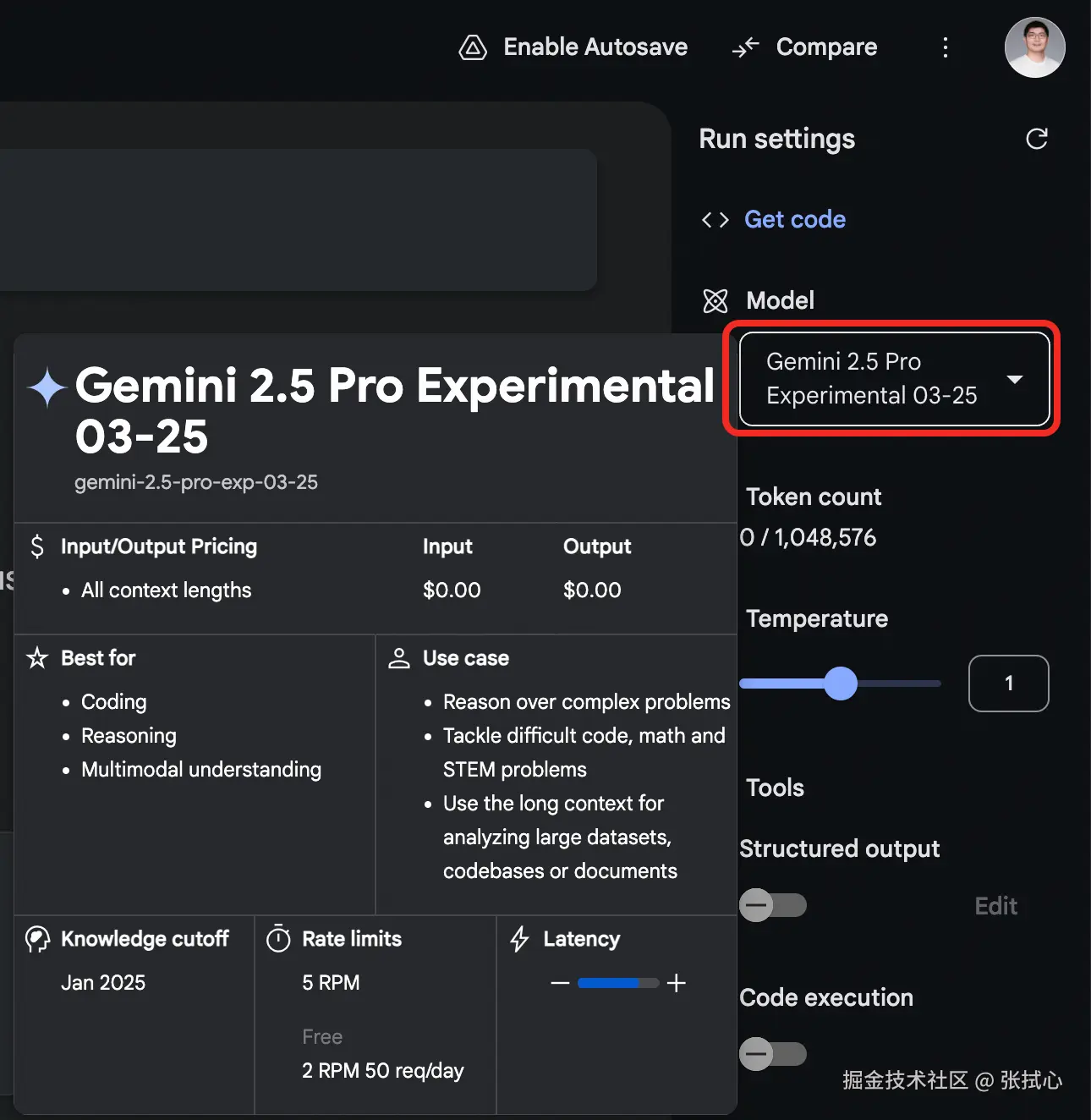Image resolution: width=1091 pixels, height=1120 pixels.
Task: Click the Use case person icon
Action: (x=399, y=658)
